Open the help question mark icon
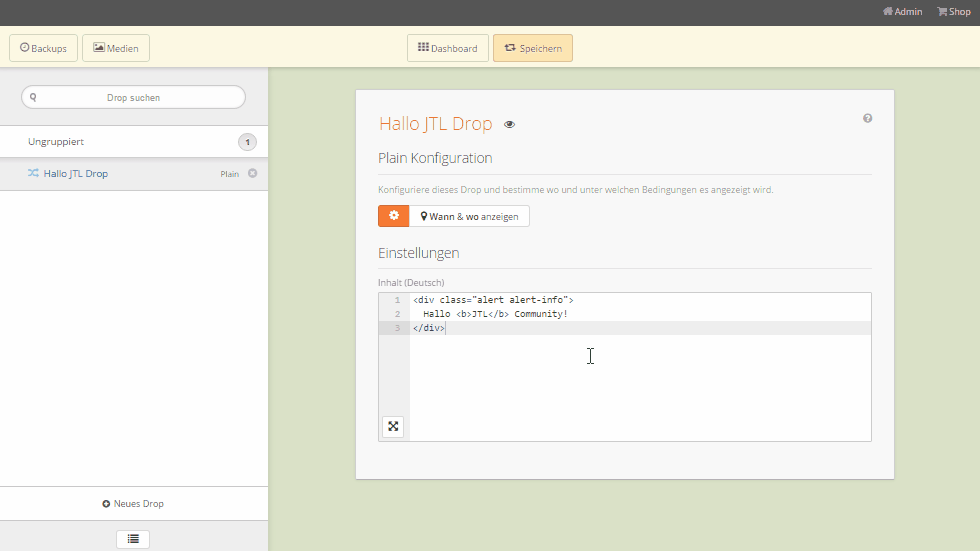The image size is (980, 551). pyautogui.click(x=867, y=118)
